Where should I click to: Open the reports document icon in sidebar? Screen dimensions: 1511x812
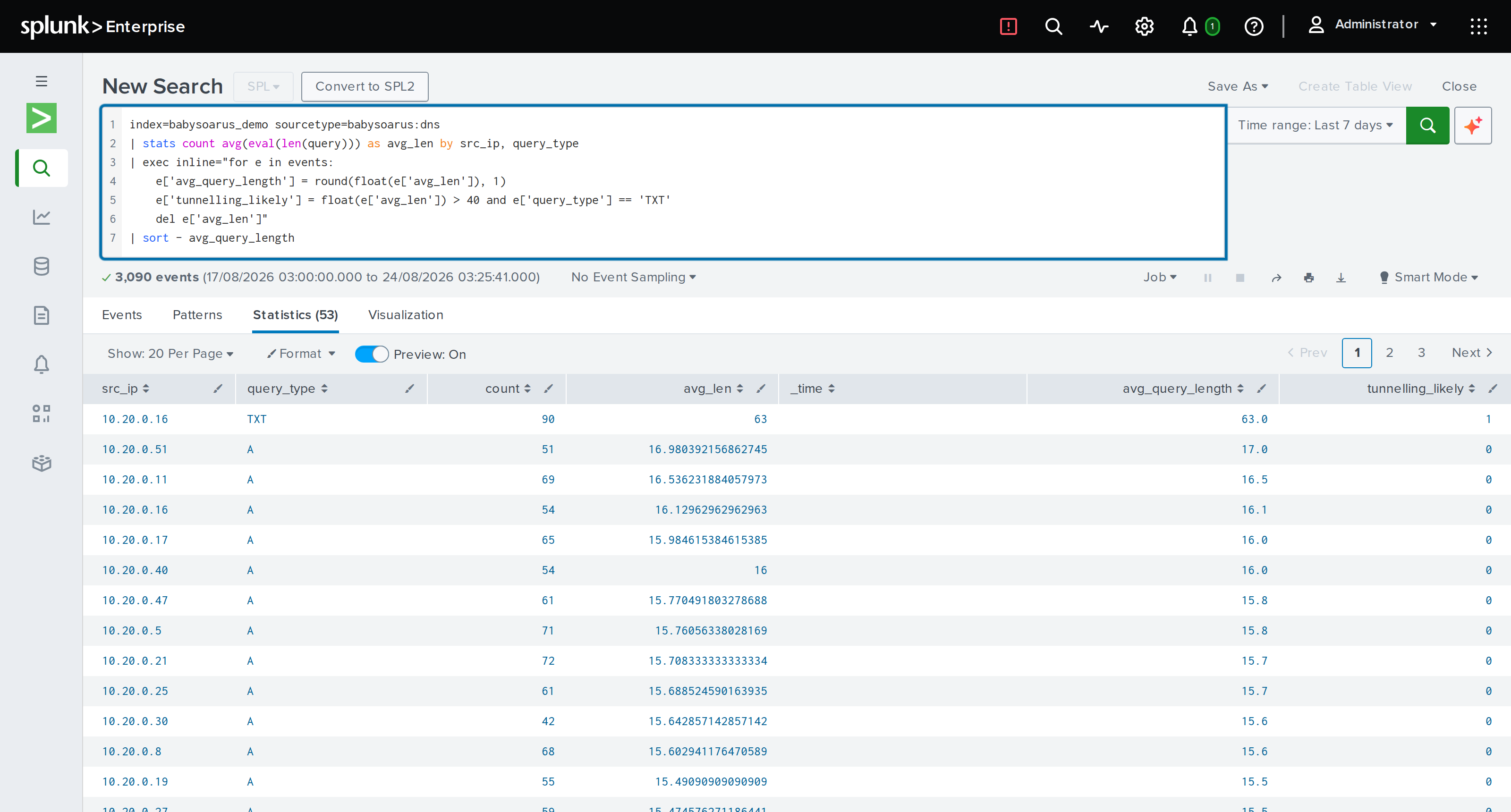41,315
